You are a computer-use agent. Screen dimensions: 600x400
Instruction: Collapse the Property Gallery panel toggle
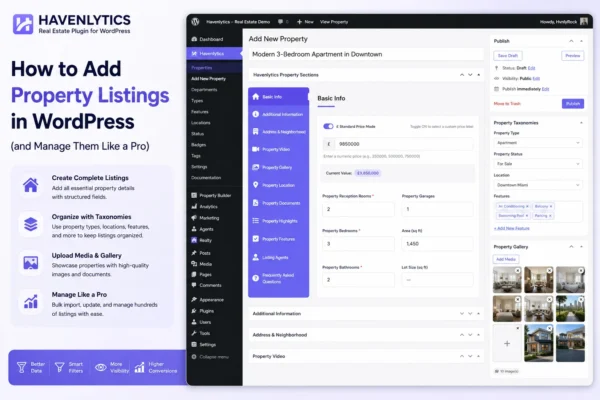pos(581,247)
